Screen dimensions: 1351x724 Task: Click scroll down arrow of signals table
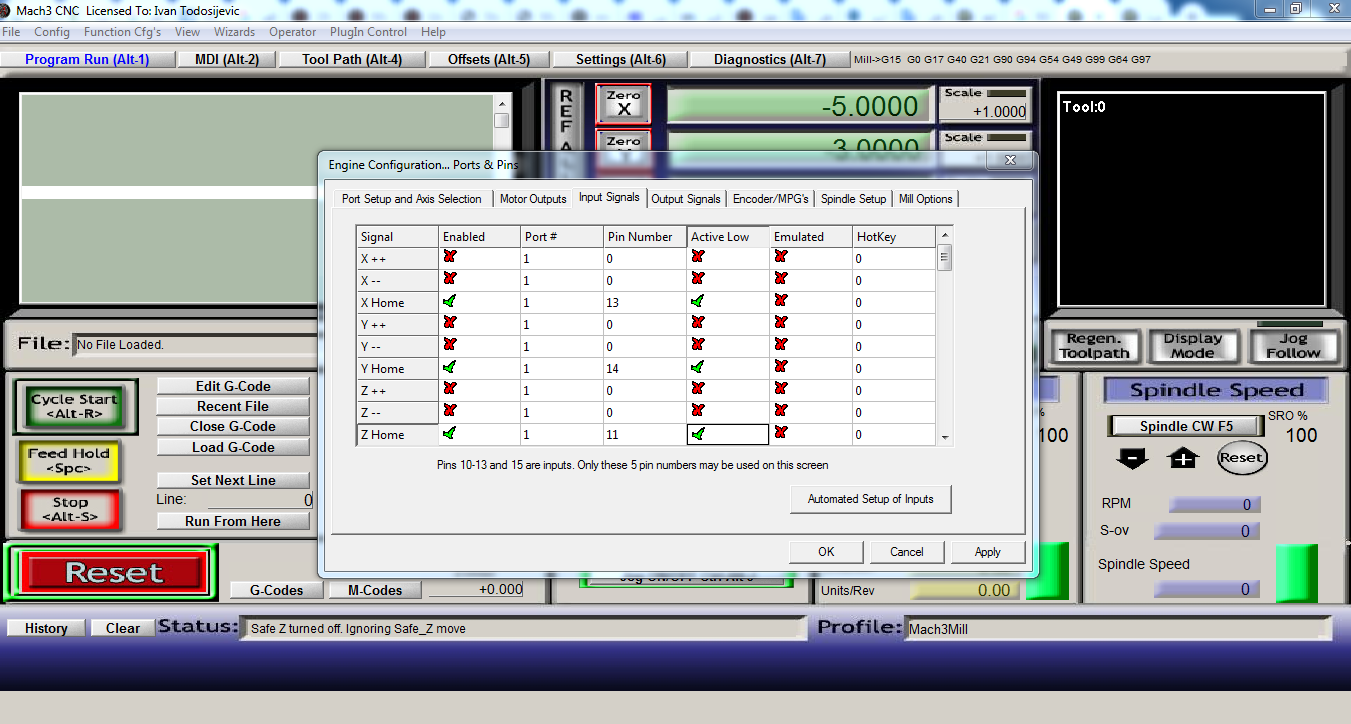coord(944,436)
